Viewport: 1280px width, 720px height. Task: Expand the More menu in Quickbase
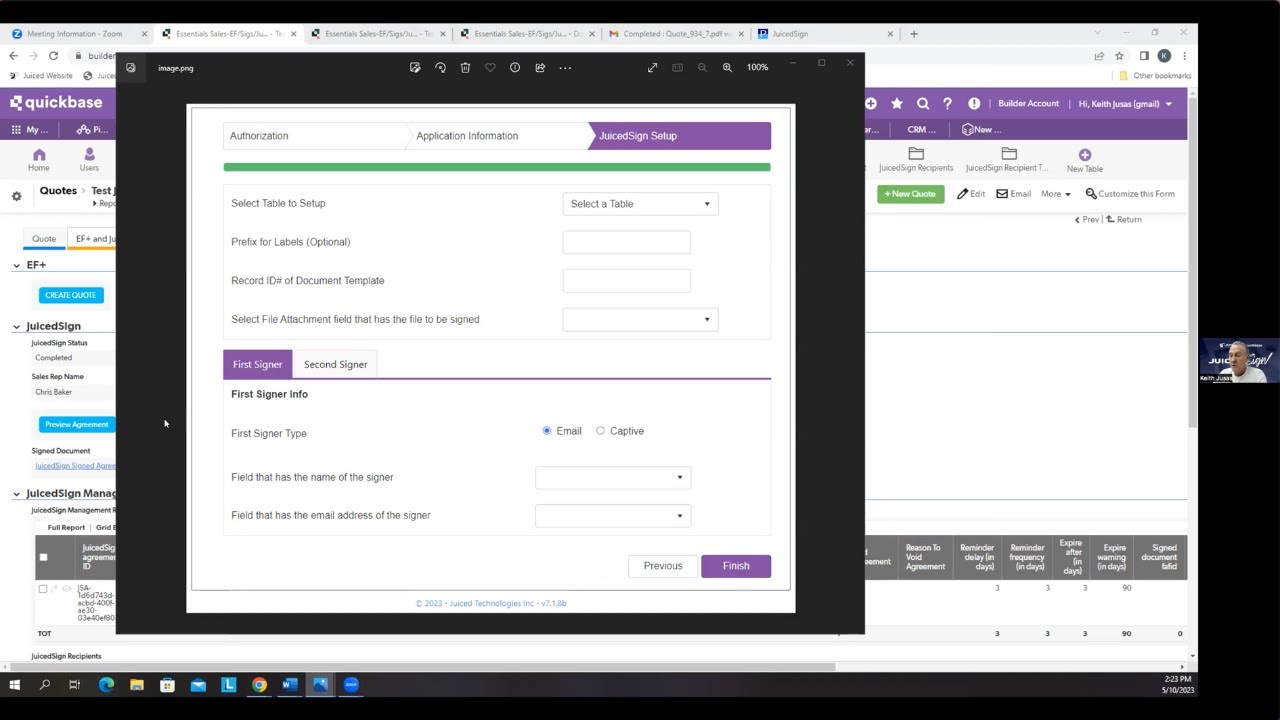[1055, 194]
